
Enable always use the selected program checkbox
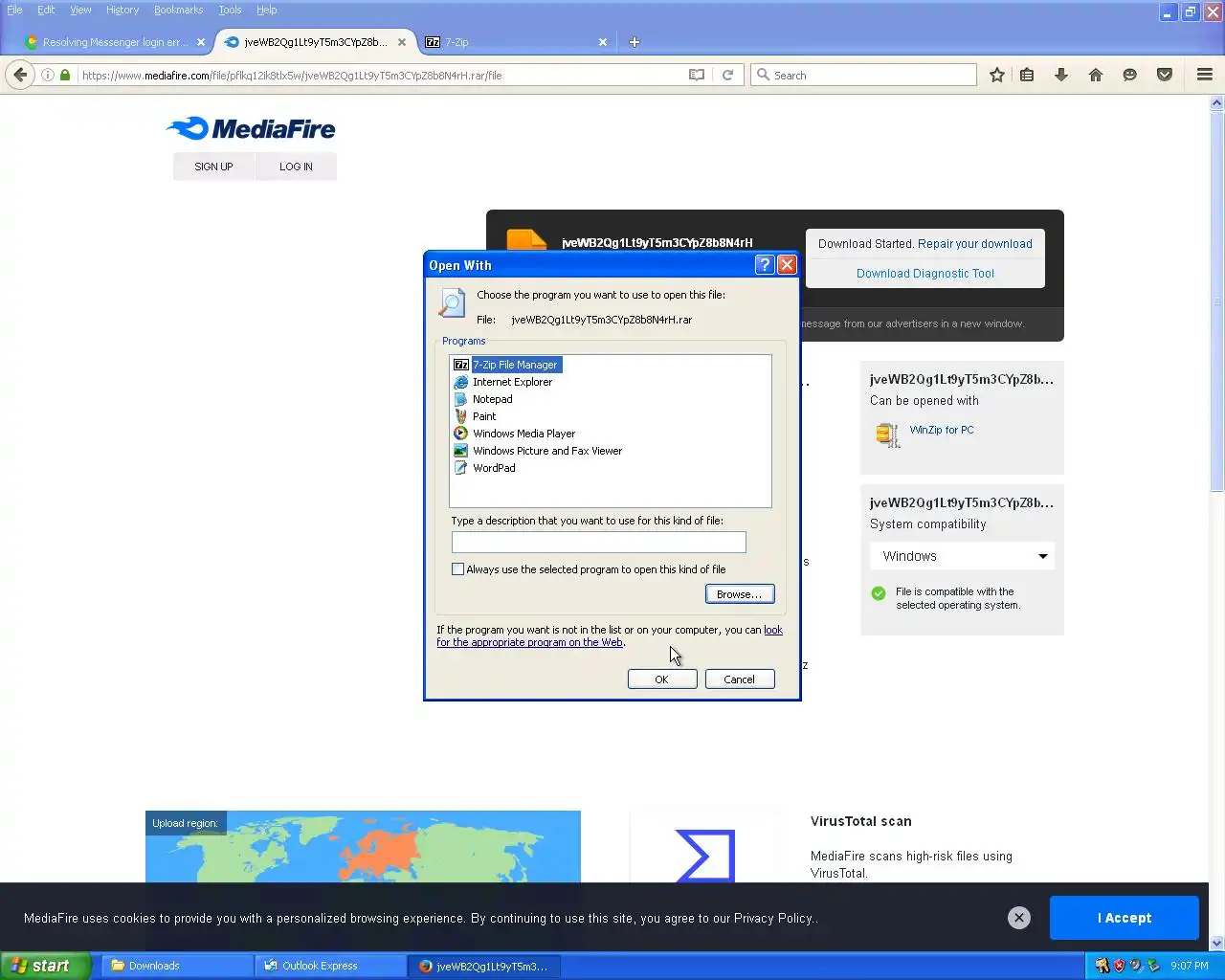457,569
